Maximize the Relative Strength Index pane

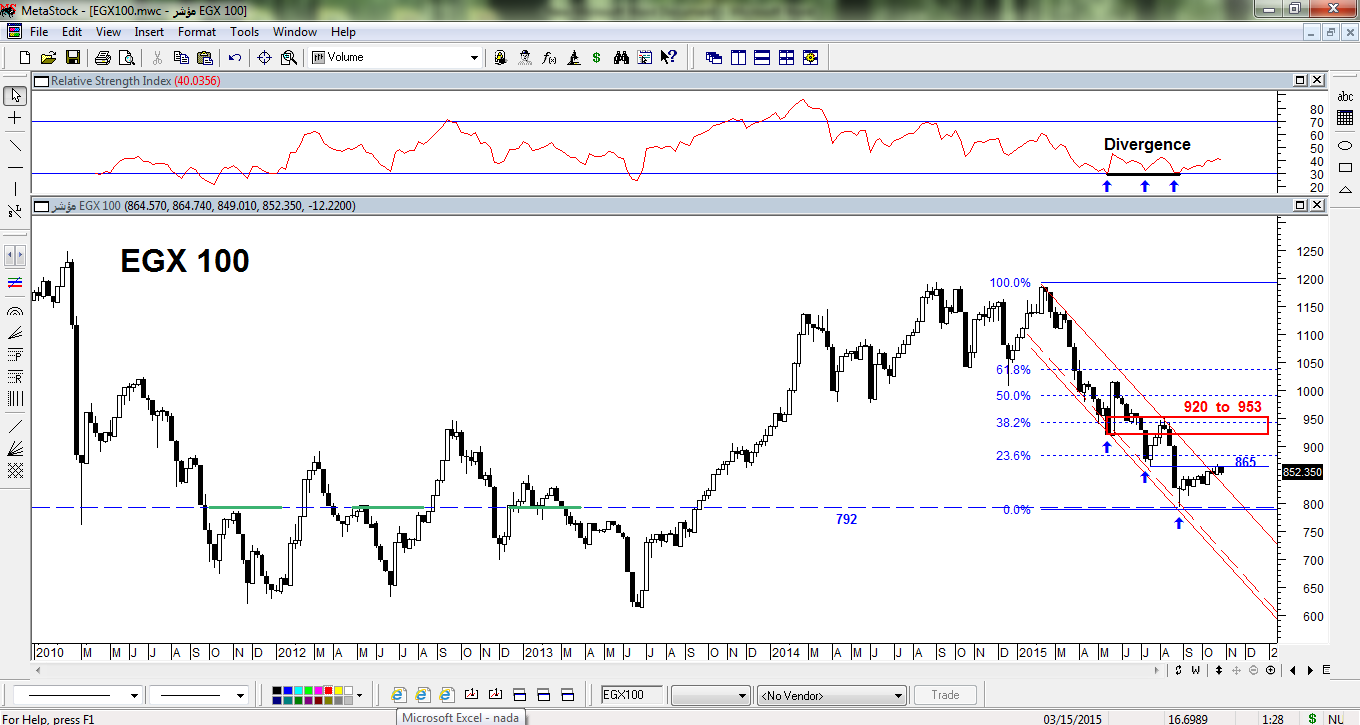click(x=1300, y=80)
